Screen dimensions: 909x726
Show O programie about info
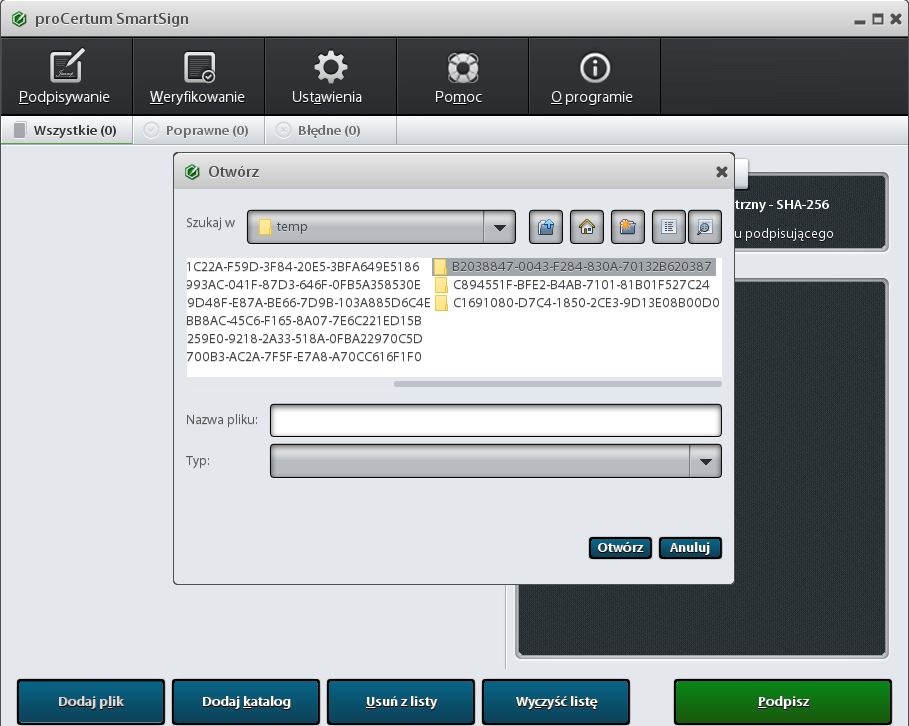594,77
